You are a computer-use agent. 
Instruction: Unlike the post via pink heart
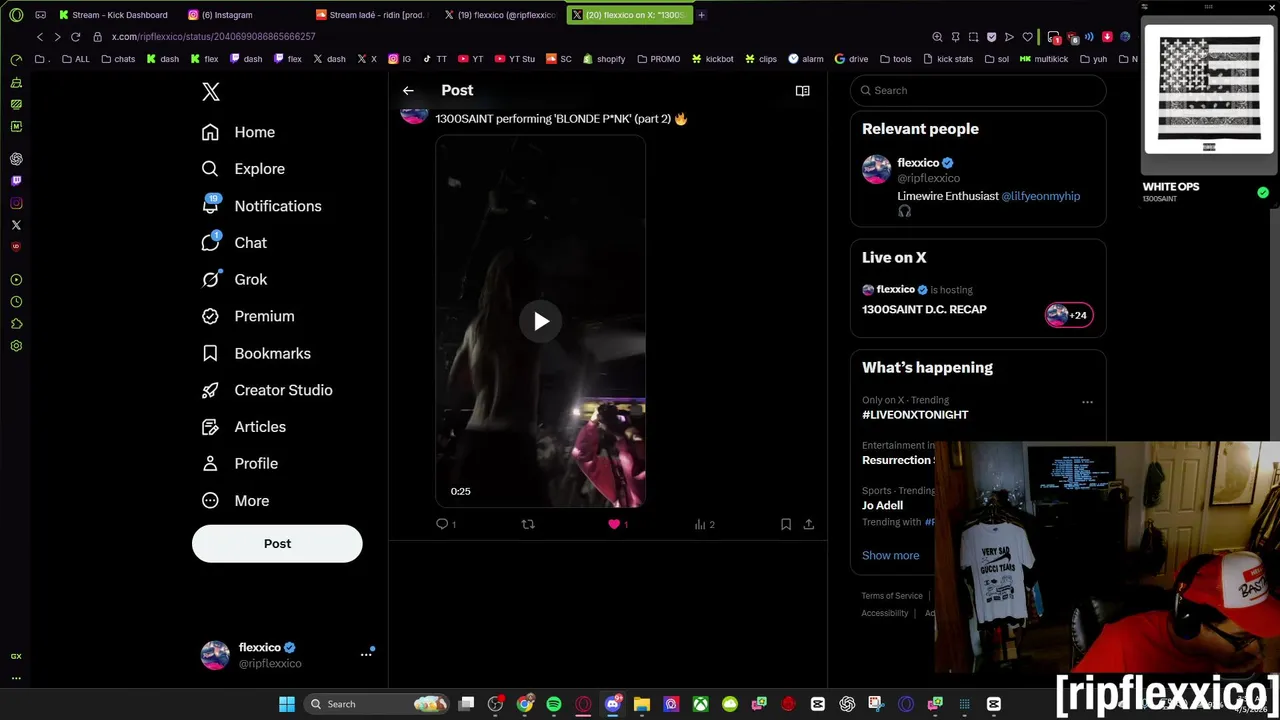614,524
